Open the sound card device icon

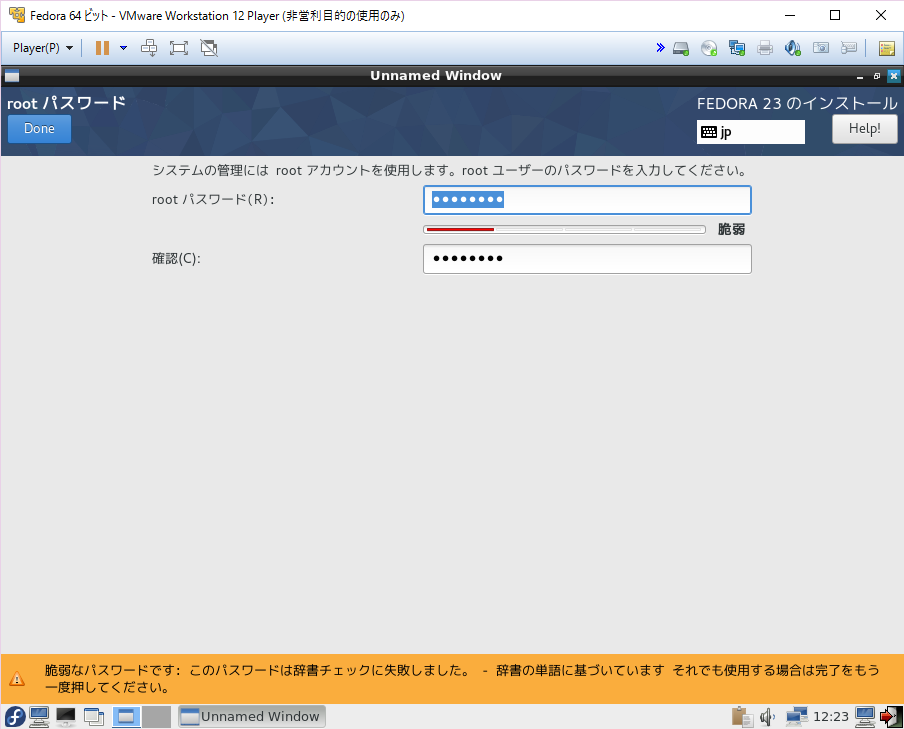click(792, 47)
